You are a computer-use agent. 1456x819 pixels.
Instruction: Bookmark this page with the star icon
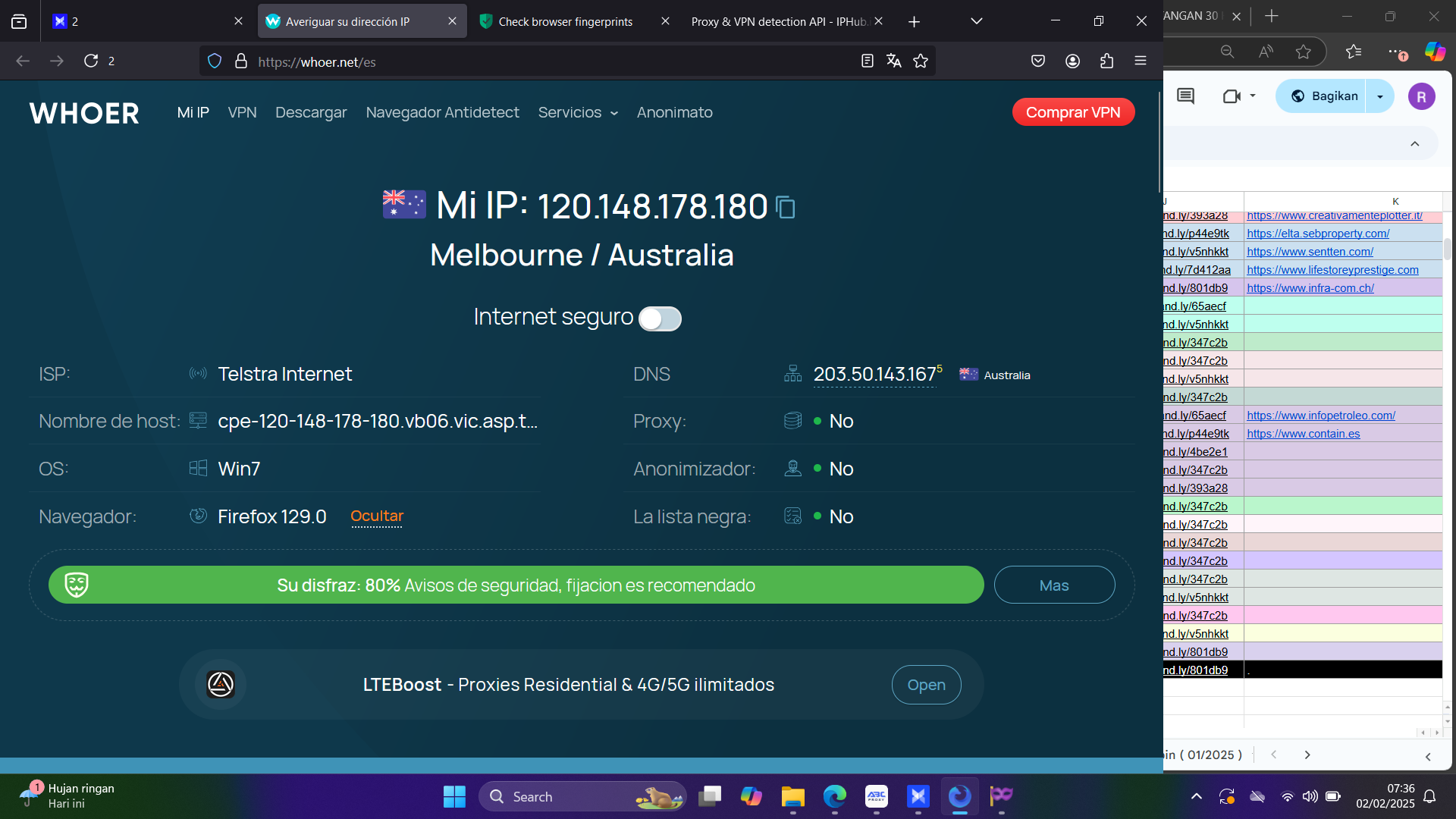(x=921, y=61)
